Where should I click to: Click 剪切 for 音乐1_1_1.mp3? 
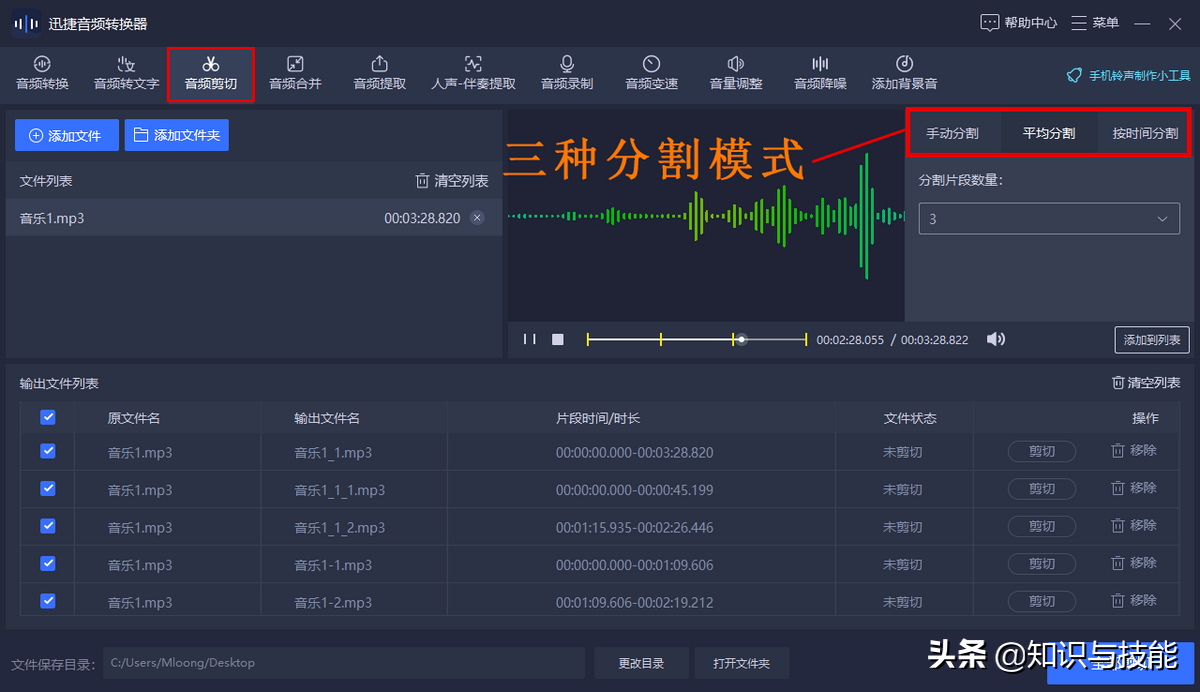click(x=1042, y=489)
